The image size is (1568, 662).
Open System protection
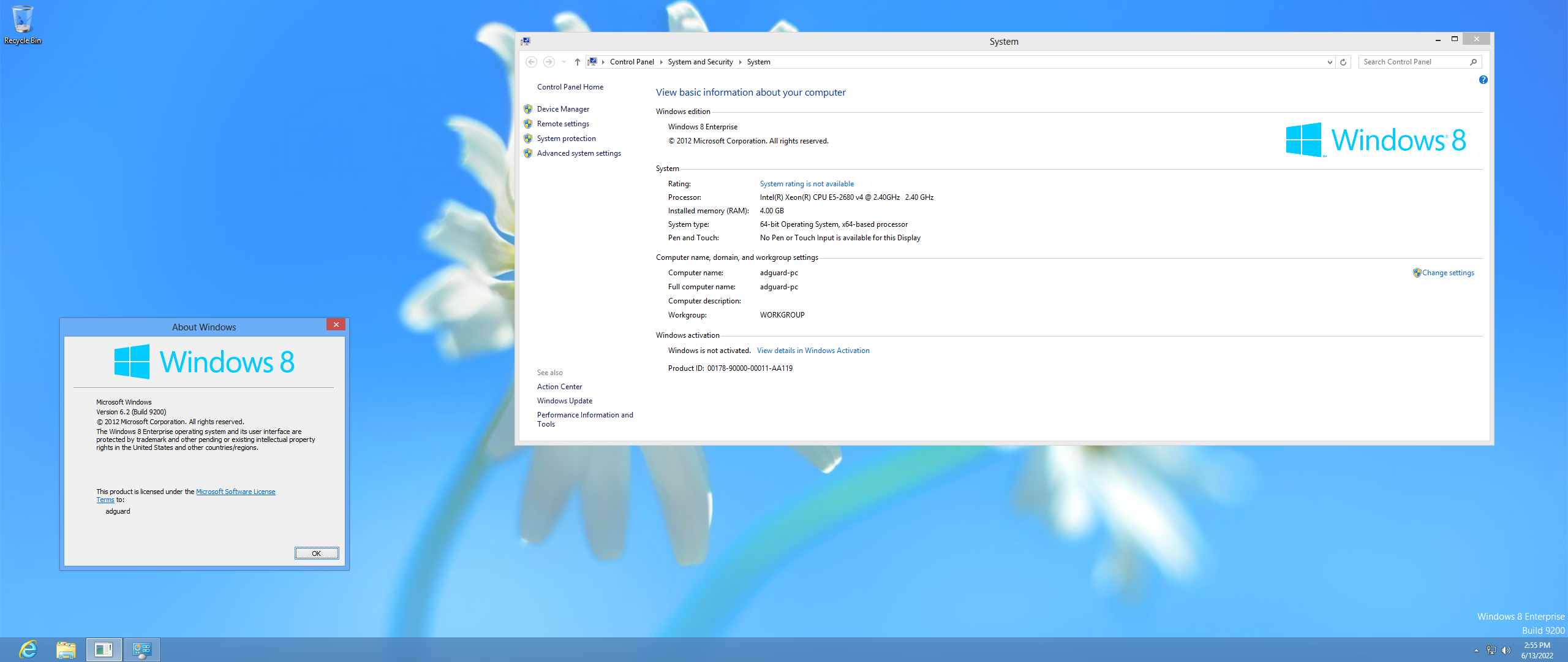click(566, 139)
